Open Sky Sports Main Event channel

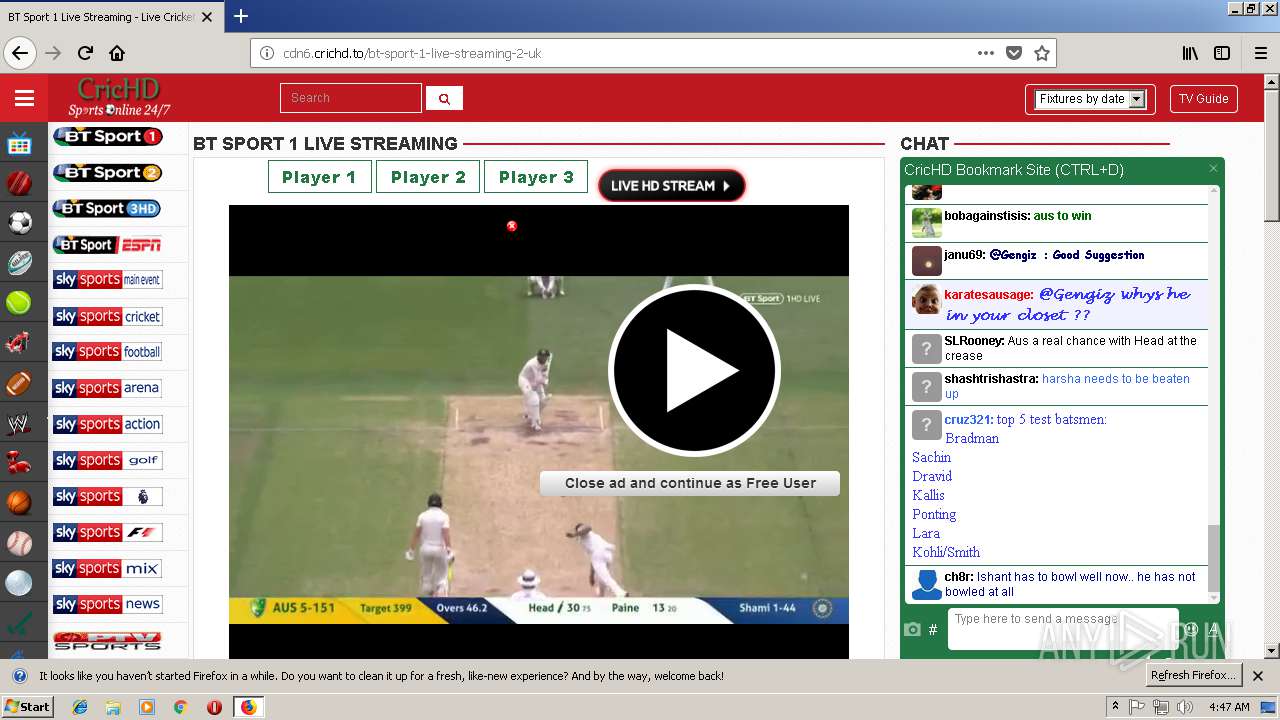point(107,280)
